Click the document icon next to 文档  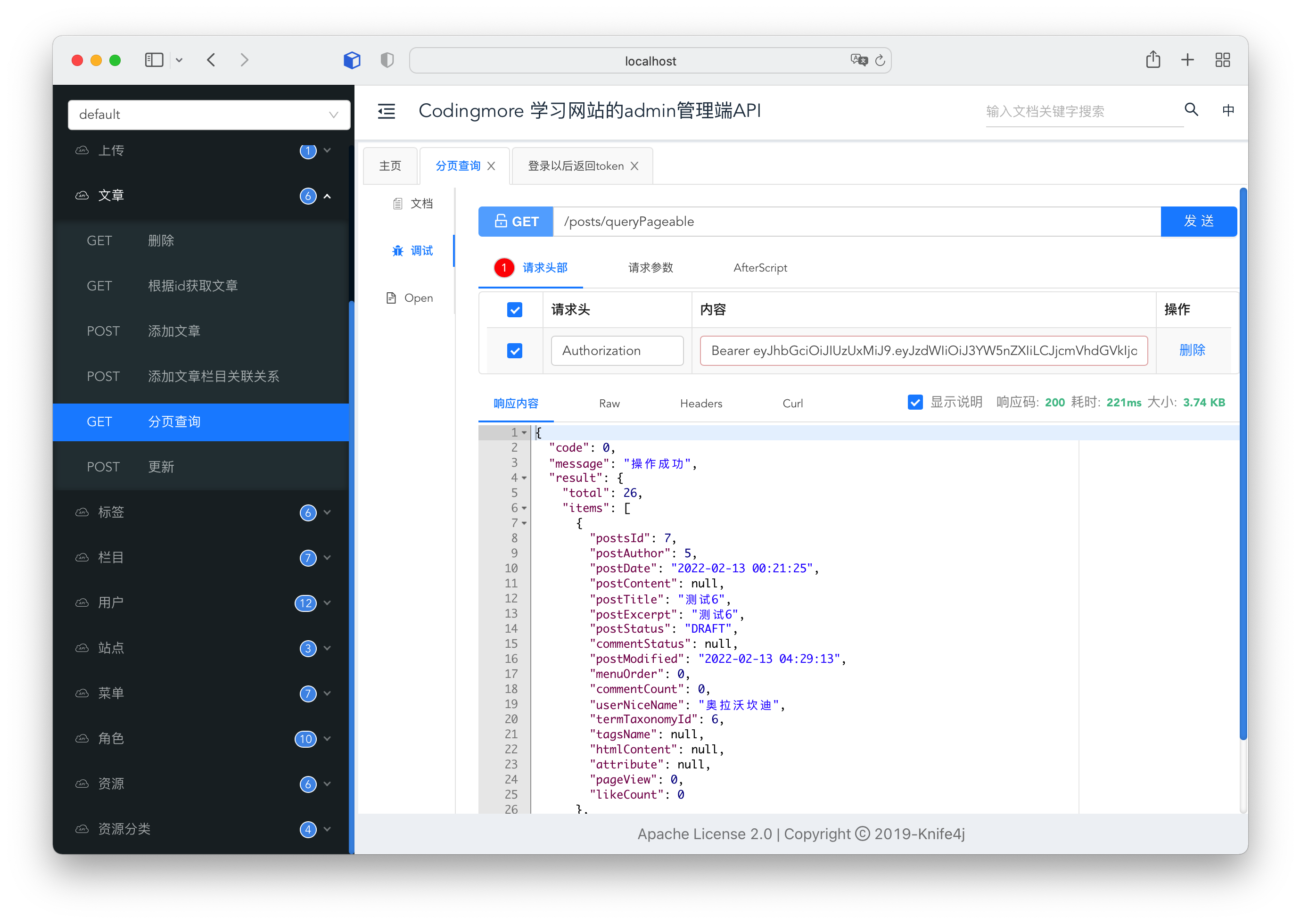[x=398, y=204]
